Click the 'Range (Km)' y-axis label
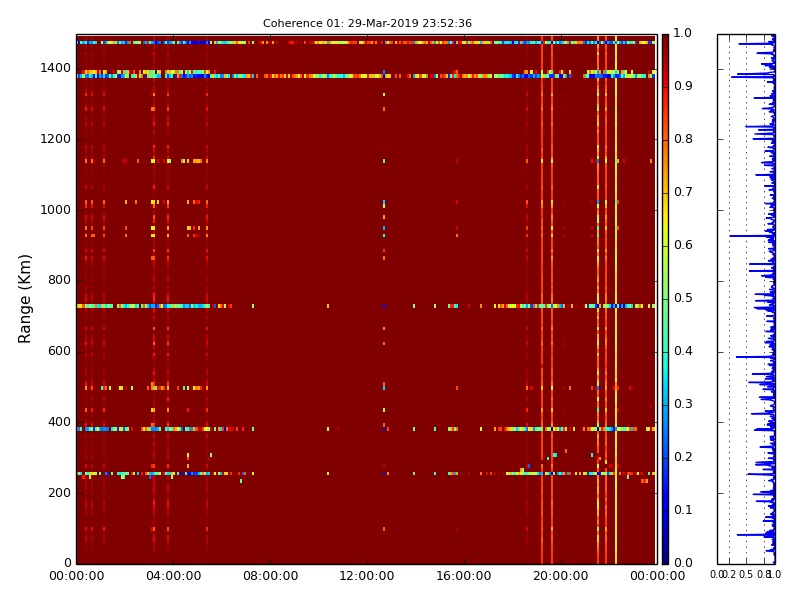This screenshot has height=600, width=800. pyautogui.click(x=24, y=299)
